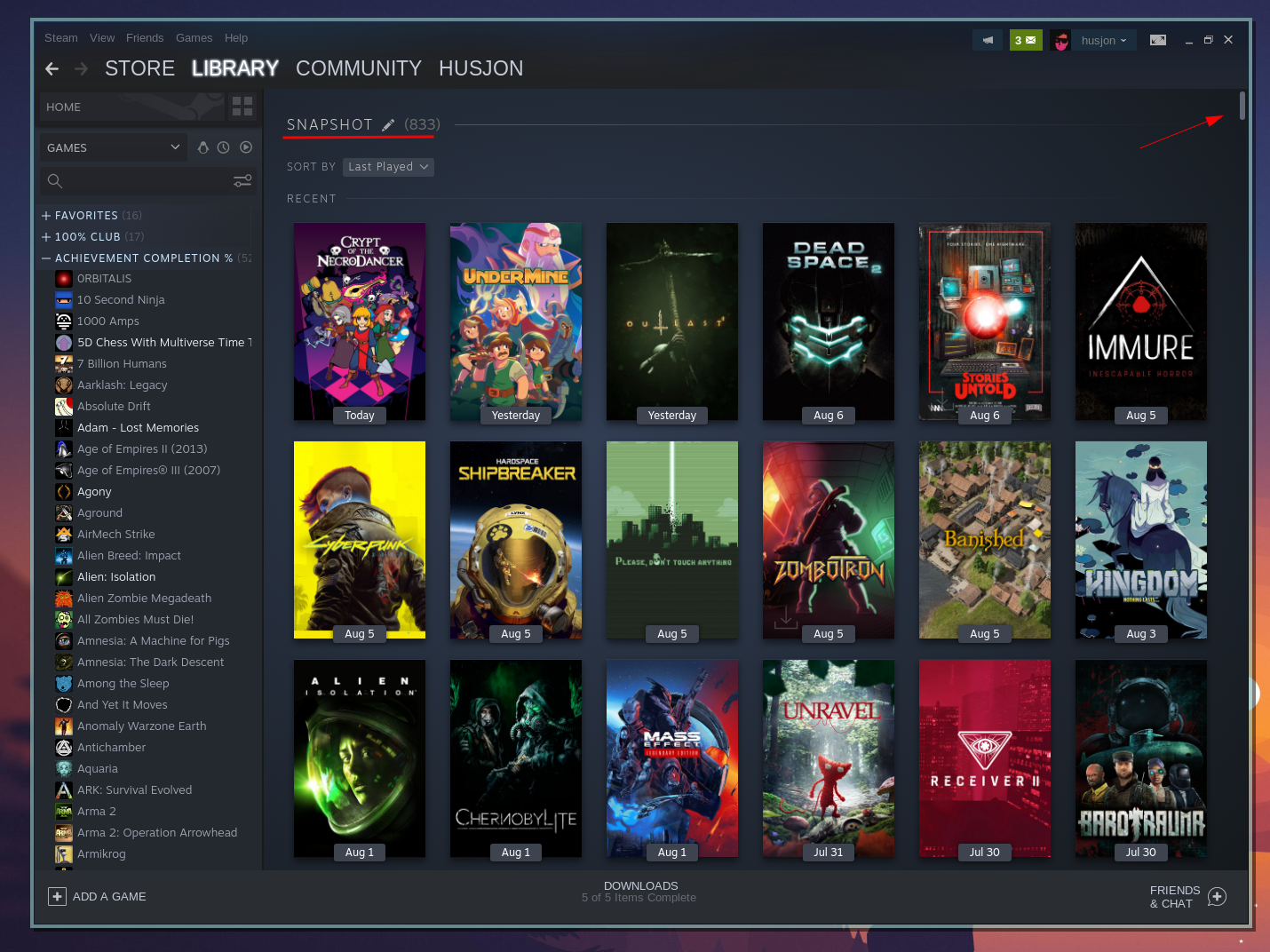
Task: Click the HOME button in sidebar
Action: coord(131,107)
